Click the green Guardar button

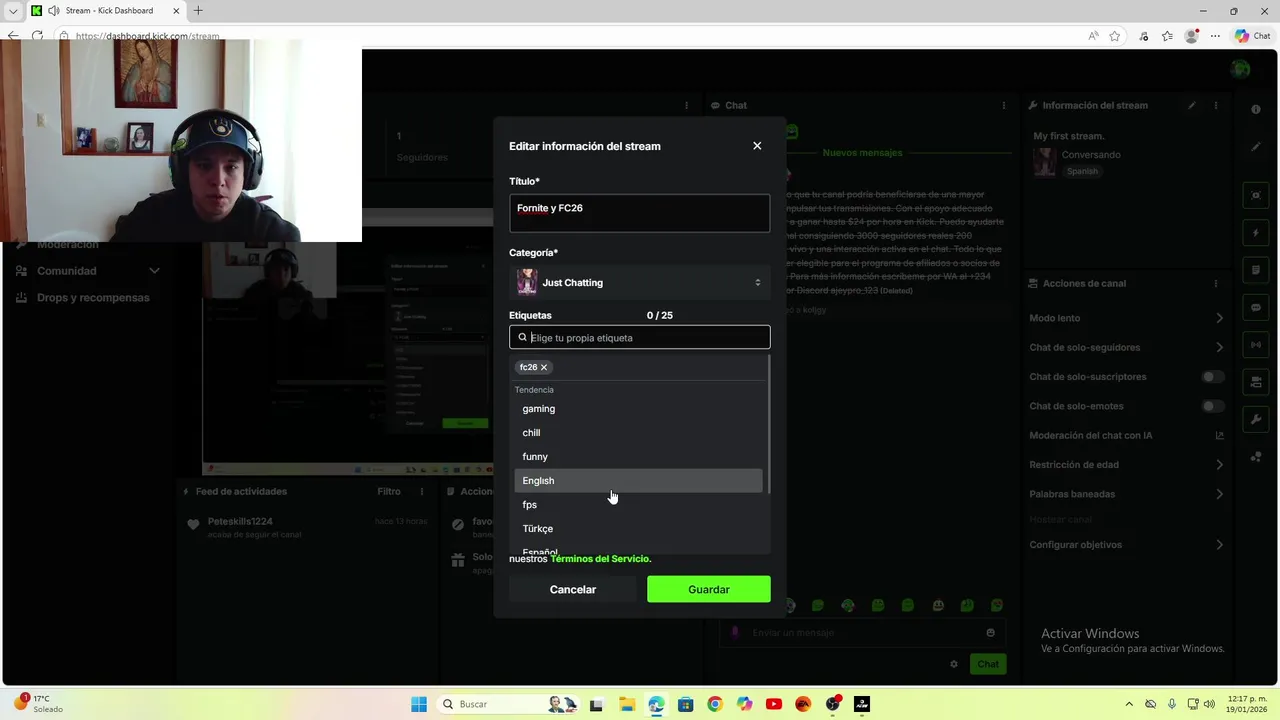click(x=708, y=589)
